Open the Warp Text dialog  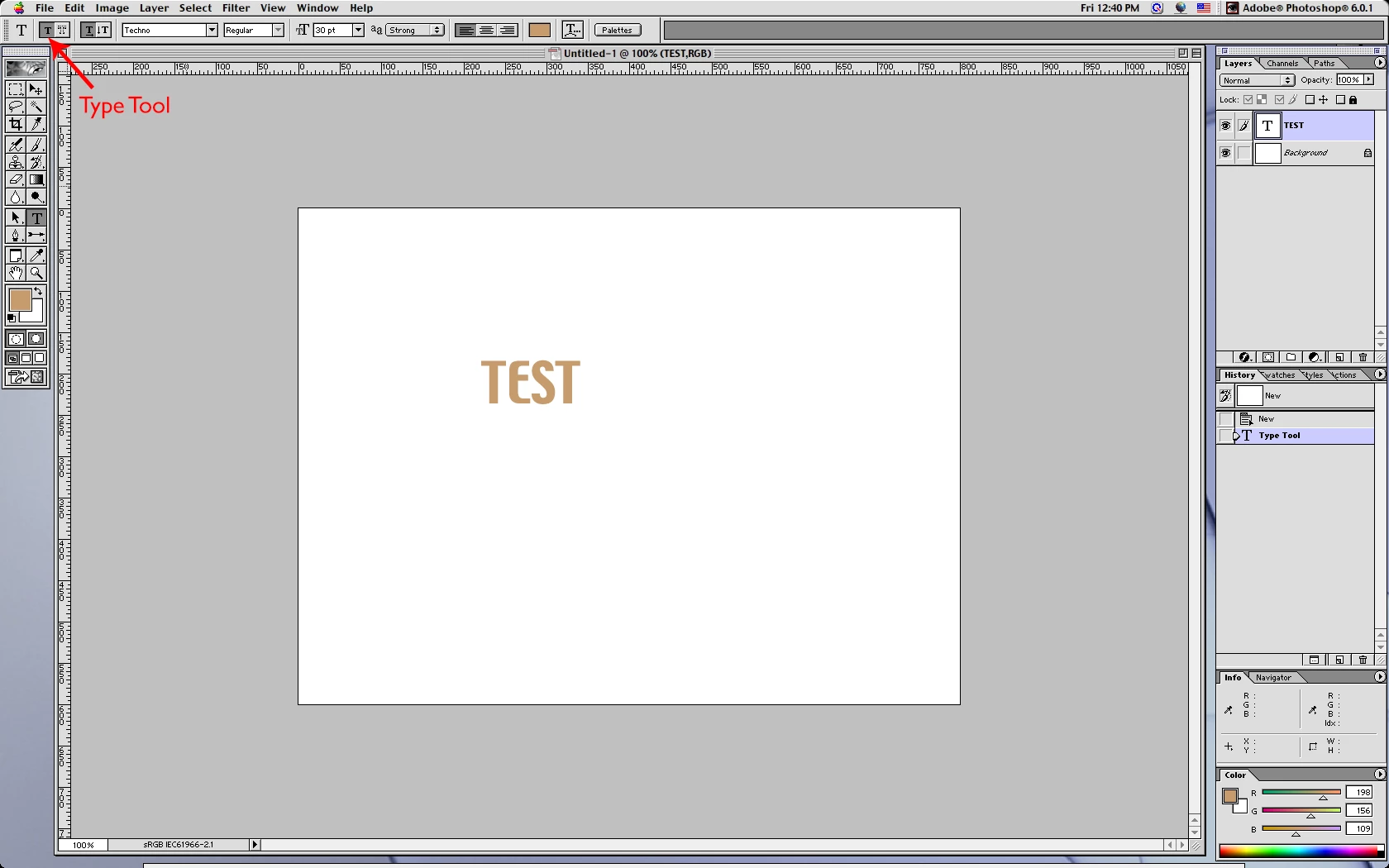(x=572, y=31)
